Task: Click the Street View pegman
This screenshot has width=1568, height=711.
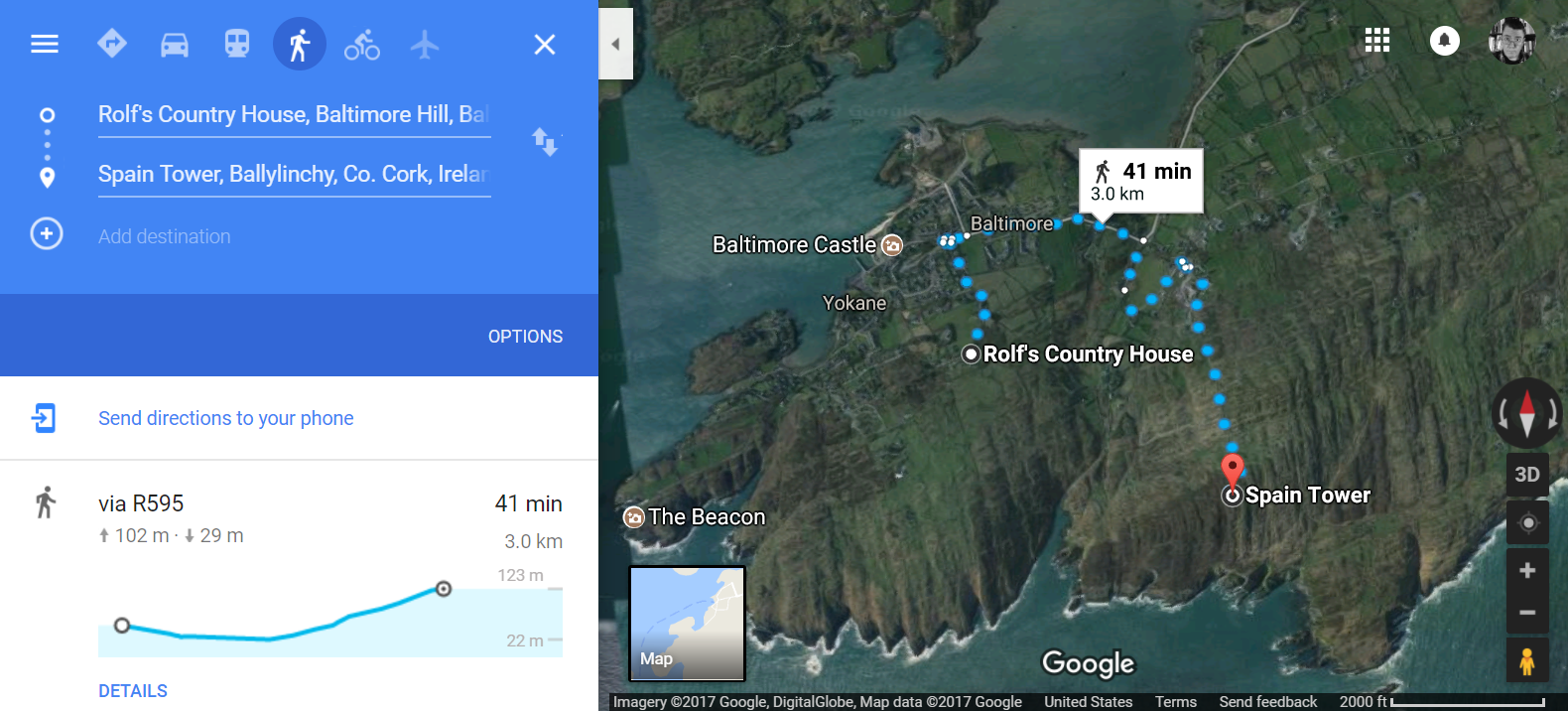Action: (x=1527, y=661)
